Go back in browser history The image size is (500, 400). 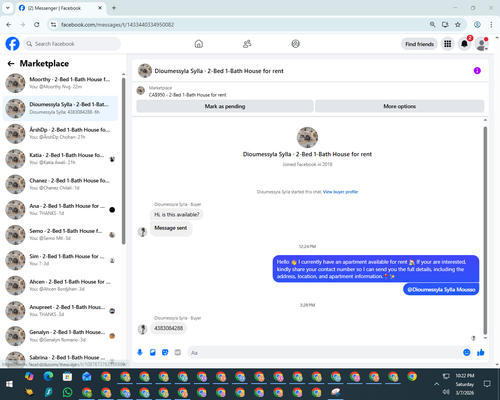(9, 25)
